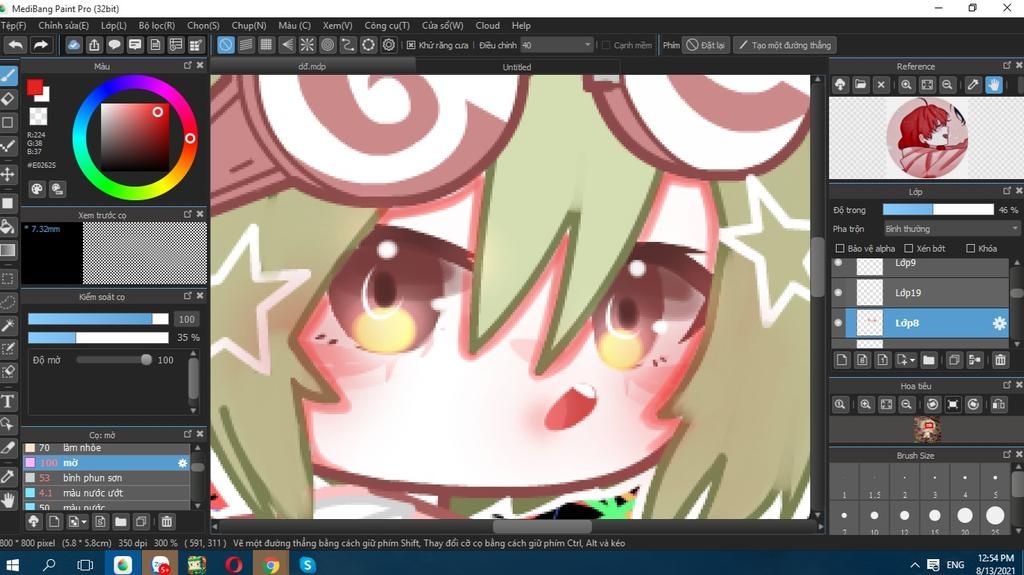Toggle the Khử răng cưa checkbox
The width and height of the screenshot is (1024, 575).
[411, 45]
